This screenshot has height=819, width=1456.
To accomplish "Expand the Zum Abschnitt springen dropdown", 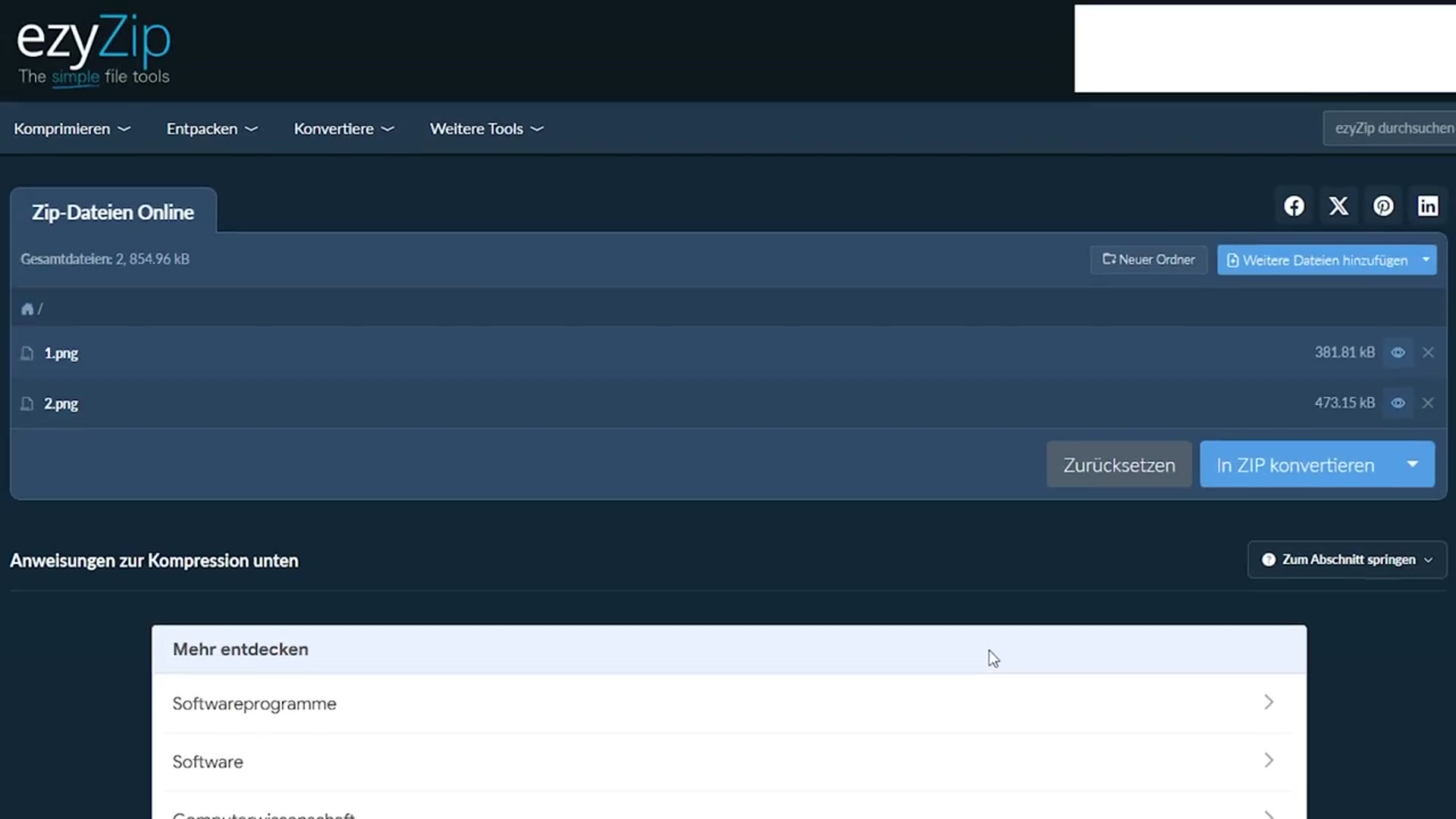I will pos(1347,560).
